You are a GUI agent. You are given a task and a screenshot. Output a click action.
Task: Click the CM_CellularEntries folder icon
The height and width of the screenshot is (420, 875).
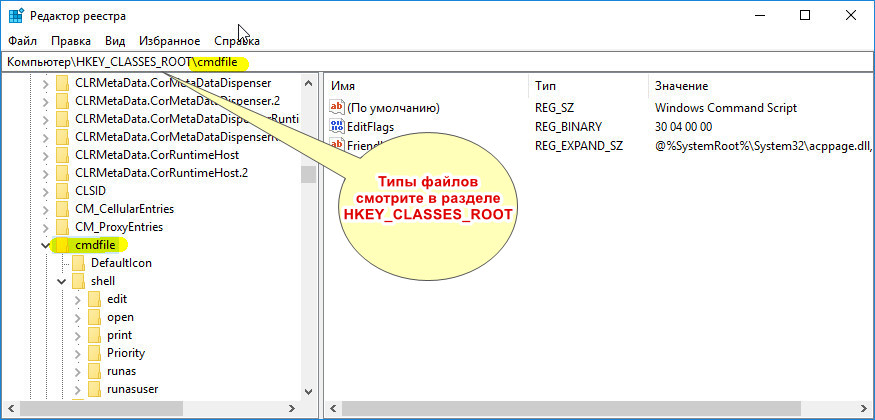click(x=63, y=209)
